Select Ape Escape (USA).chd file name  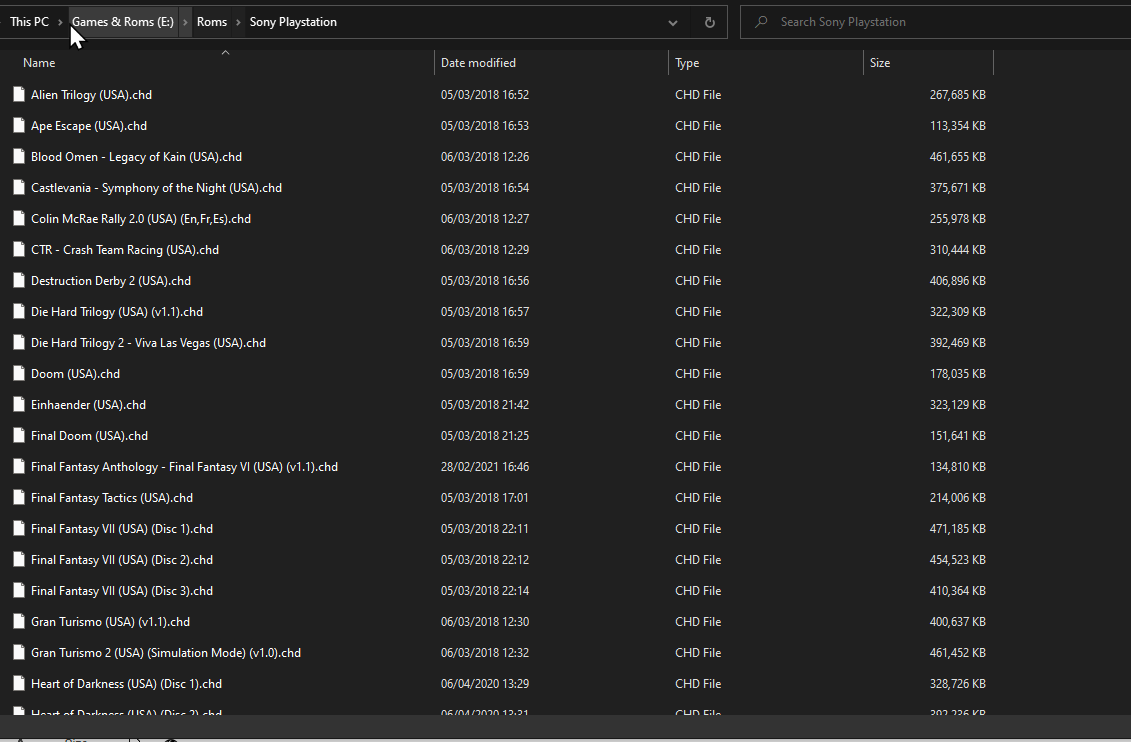(89, 125)
